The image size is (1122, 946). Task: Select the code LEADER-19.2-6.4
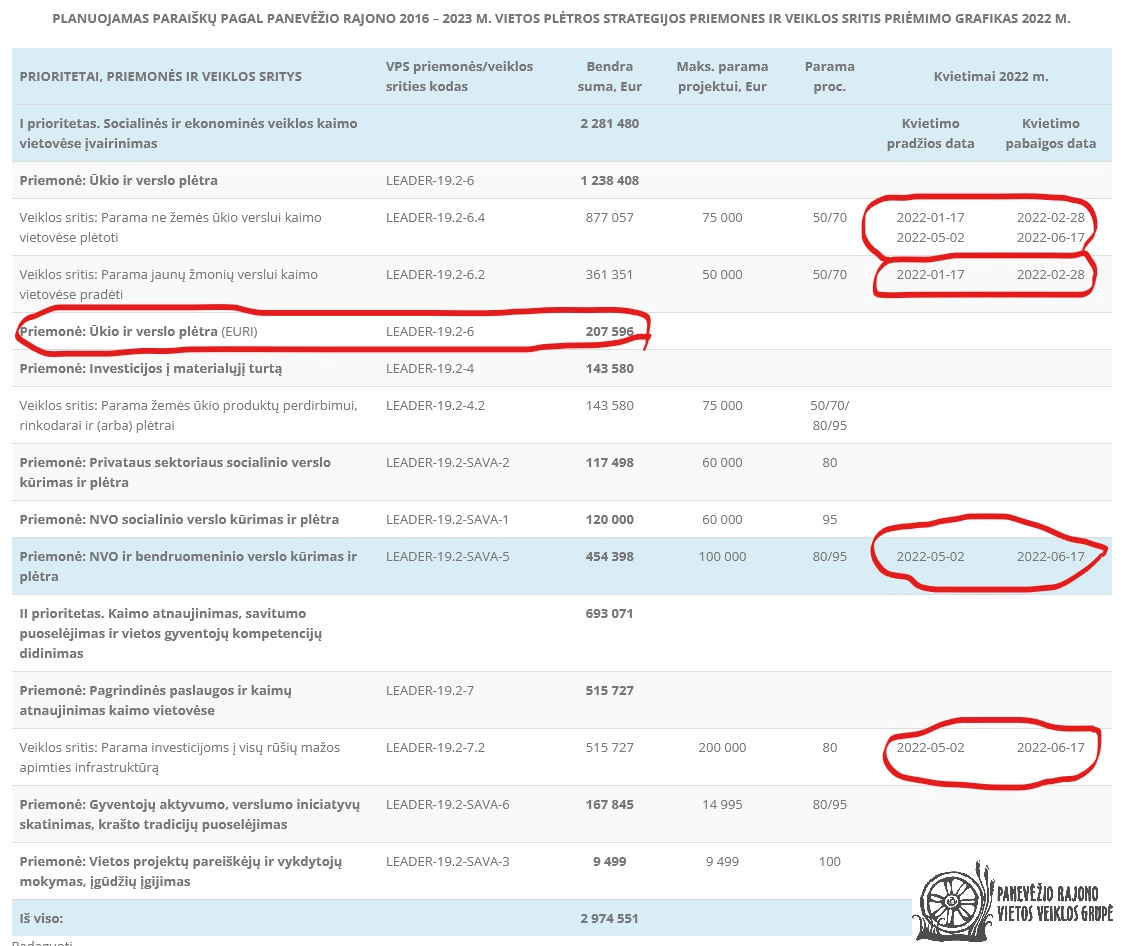pyautogui.click(x=435, y=217)
